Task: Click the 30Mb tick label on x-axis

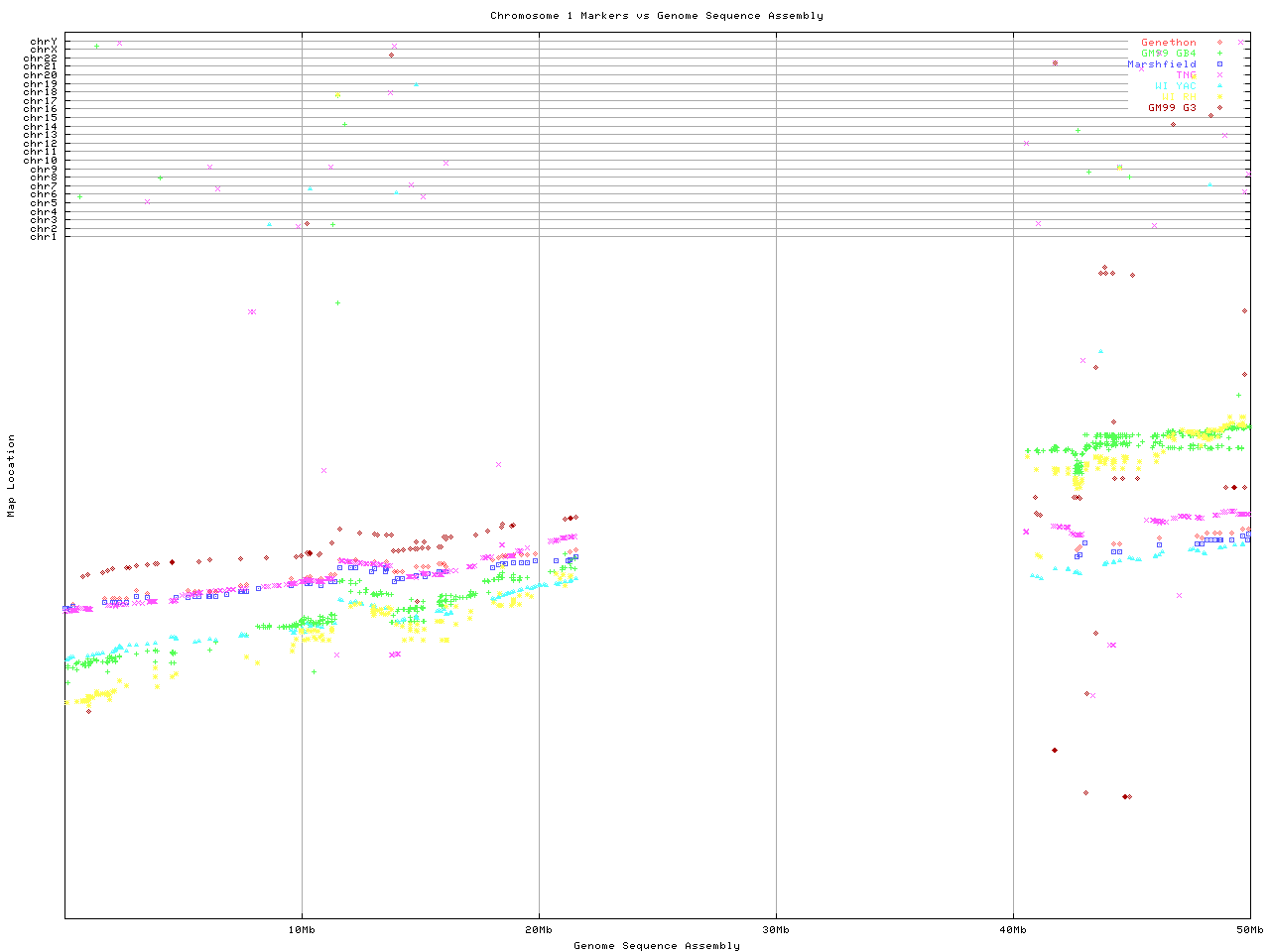Action: 776,930
